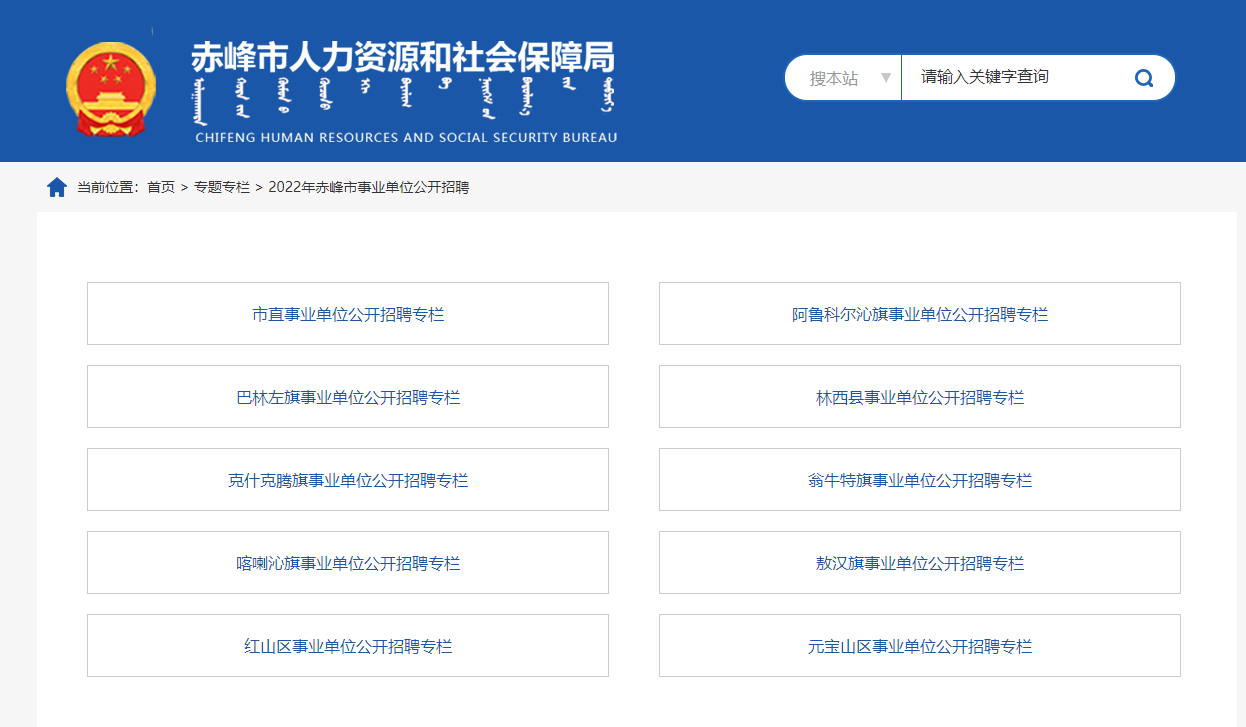Viewport: 1246px width, 727px height.
Task: Click the magnifier search icon
Action: tap(1144, 78)
